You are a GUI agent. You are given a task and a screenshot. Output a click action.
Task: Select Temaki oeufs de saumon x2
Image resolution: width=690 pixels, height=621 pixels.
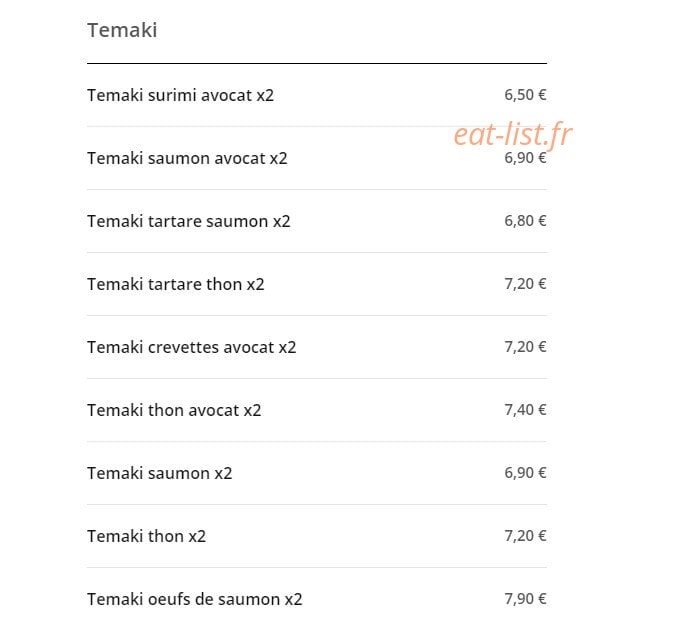pyautogui.click(x=317, y=599)
